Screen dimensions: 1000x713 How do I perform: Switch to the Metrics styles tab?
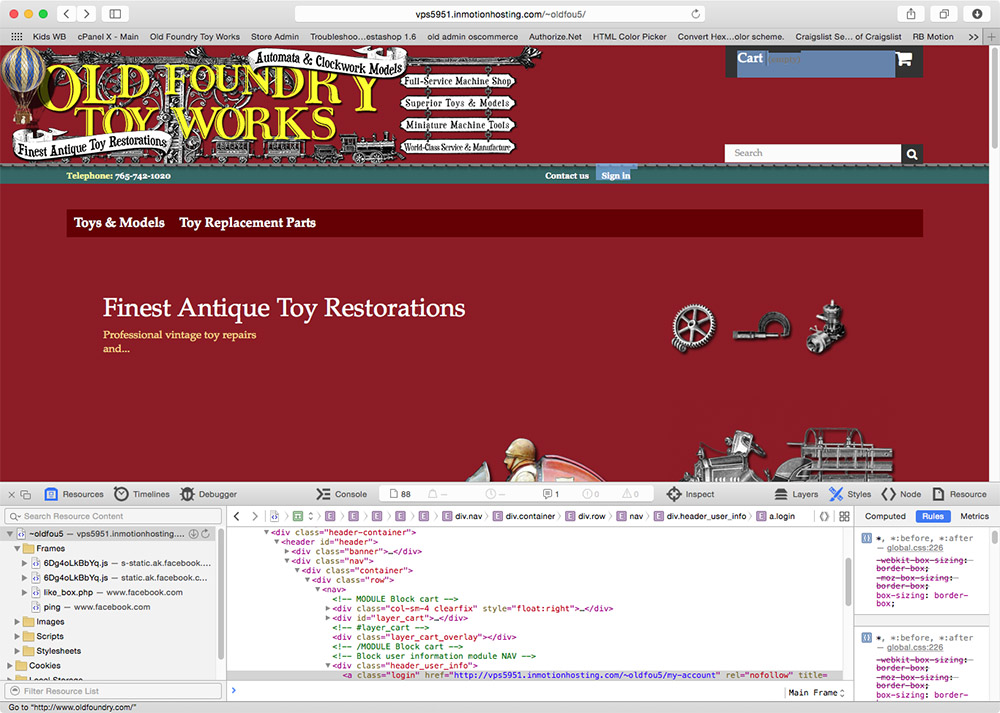[x=974, y=517]
